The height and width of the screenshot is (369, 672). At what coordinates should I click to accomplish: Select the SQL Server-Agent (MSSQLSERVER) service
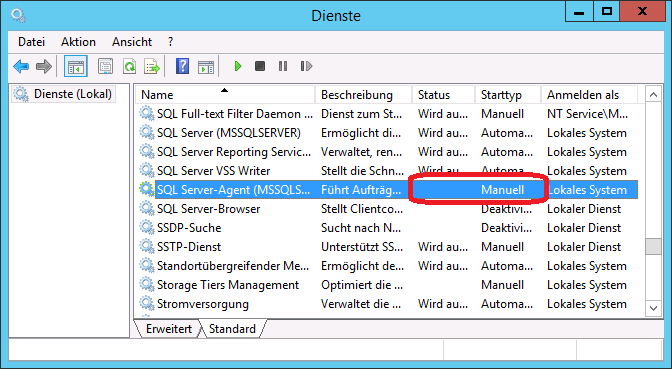[x=233, y=189]
